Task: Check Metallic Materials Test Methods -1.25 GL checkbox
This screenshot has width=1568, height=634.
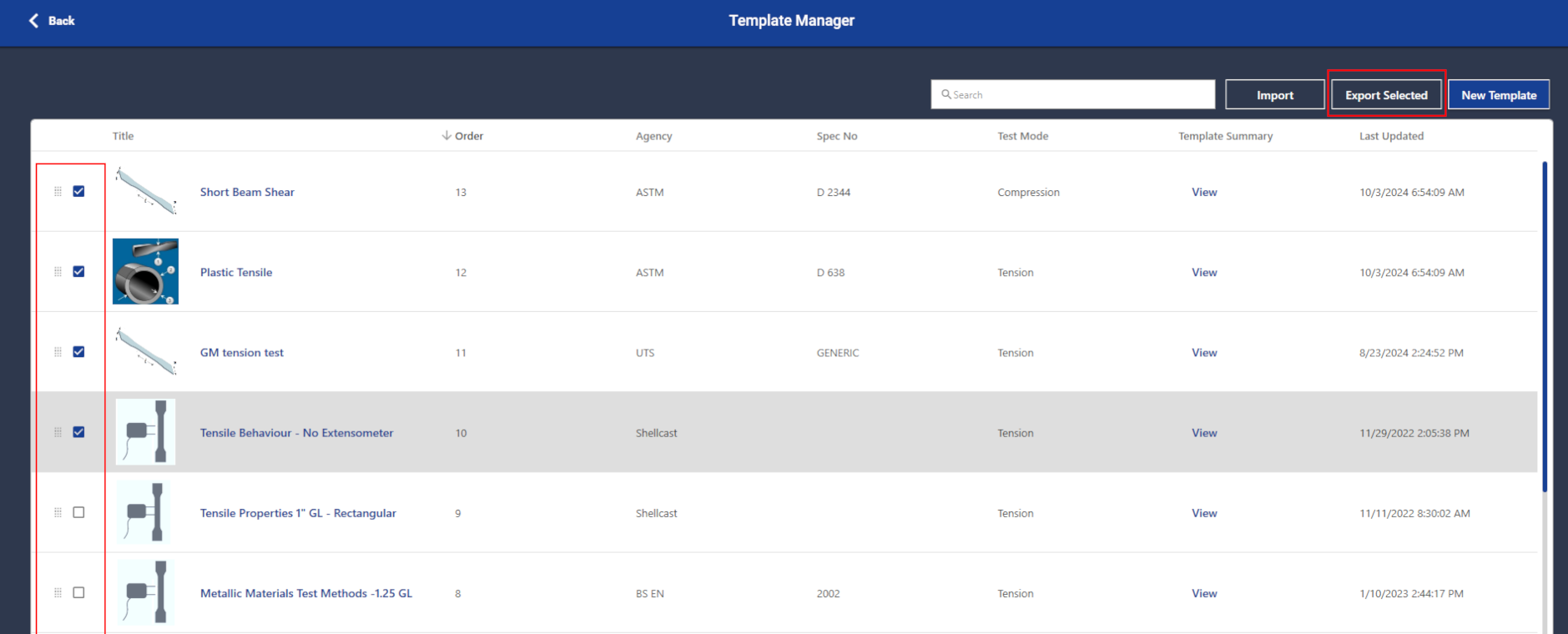Action: [x=78, y=592]
